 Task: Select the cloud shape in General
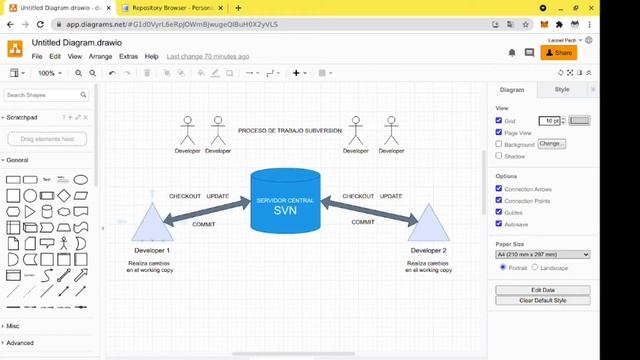[64, 211]
